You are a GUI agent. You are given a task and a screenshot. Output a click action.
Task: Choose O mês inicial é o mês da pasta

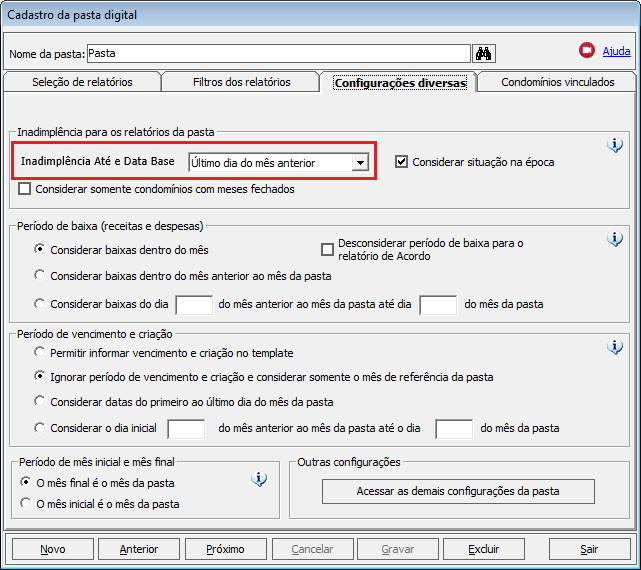tap(25, 503)
